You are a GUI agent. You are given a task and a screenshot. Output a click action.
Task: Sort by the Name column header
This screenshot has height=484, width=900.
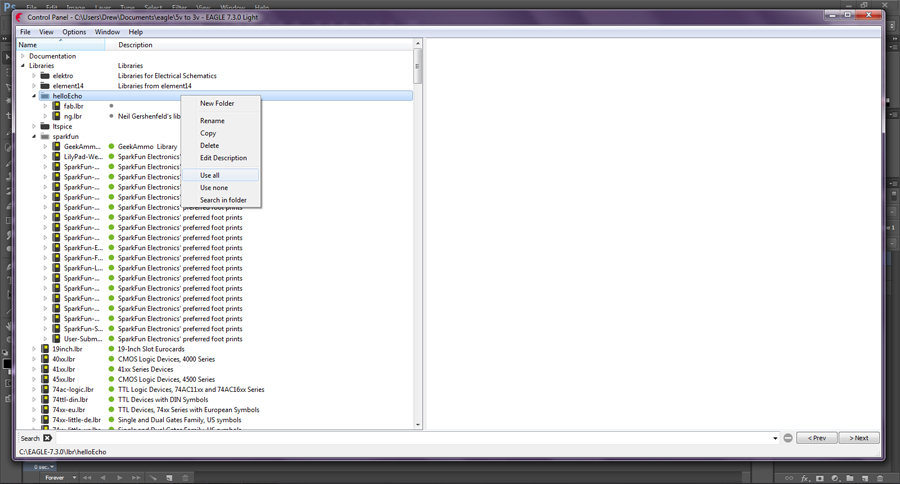click(x=60, y=45)
